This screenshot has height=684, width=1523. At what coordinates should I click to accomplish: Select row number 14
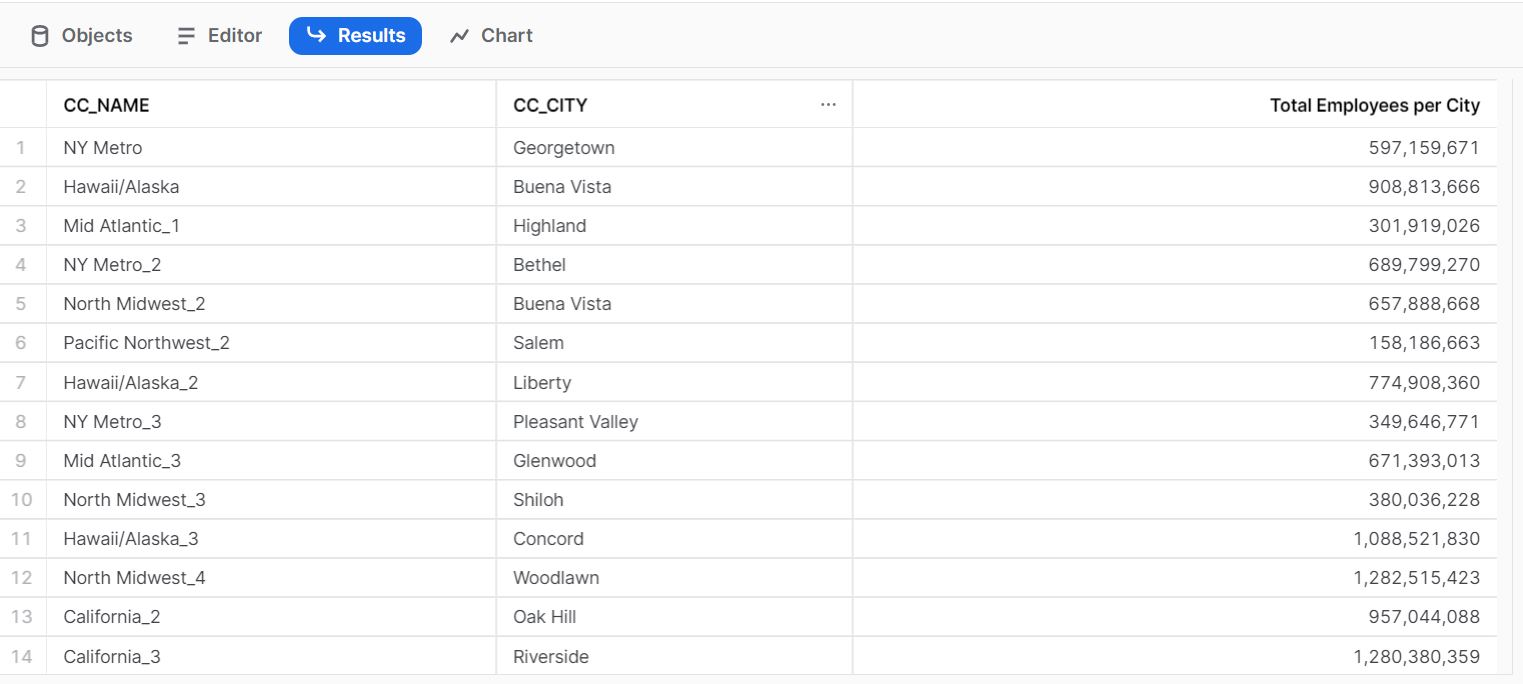(x=22, y=657)
